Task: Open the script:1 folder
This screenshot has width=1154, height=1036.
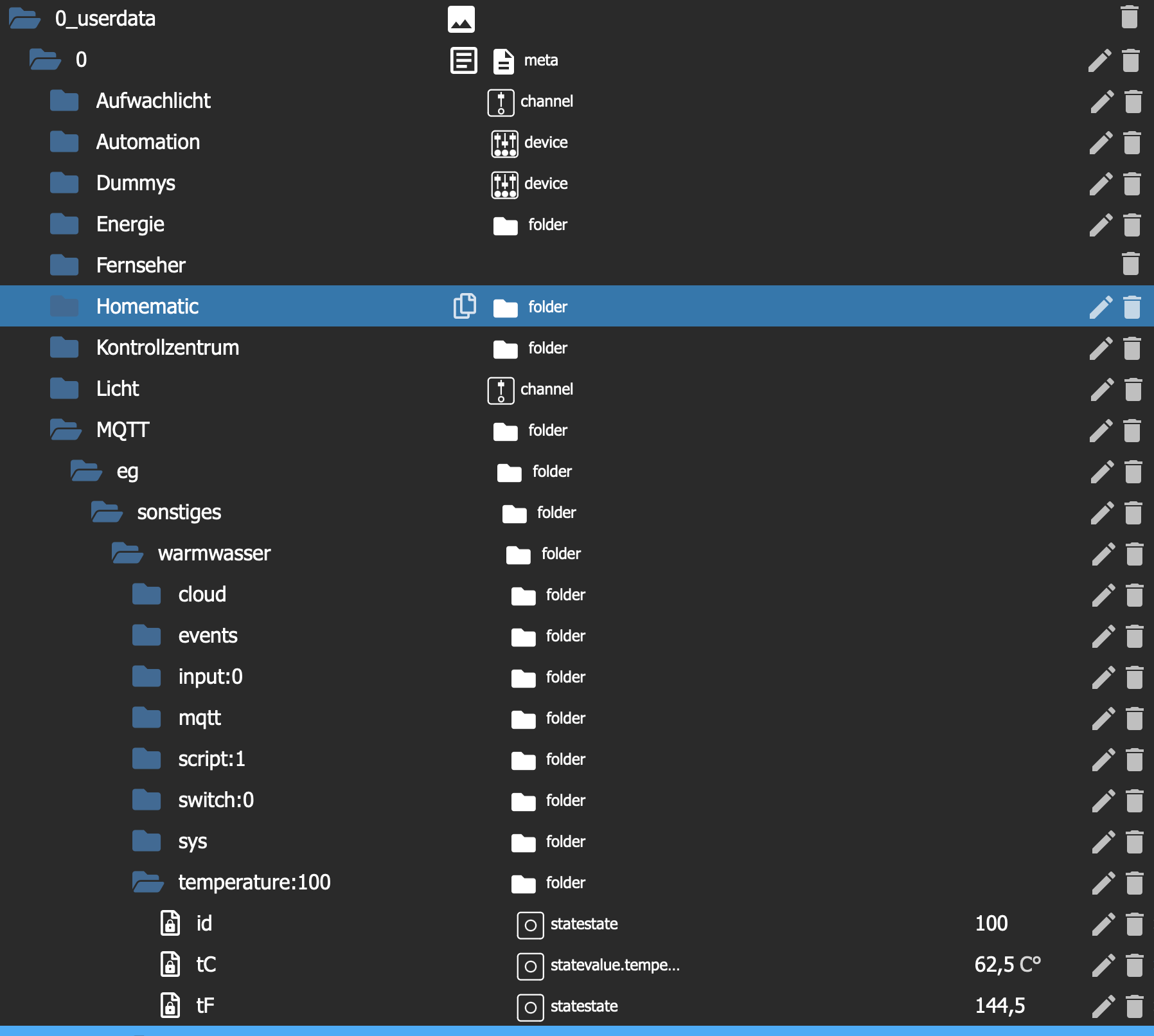Action: 146,759
